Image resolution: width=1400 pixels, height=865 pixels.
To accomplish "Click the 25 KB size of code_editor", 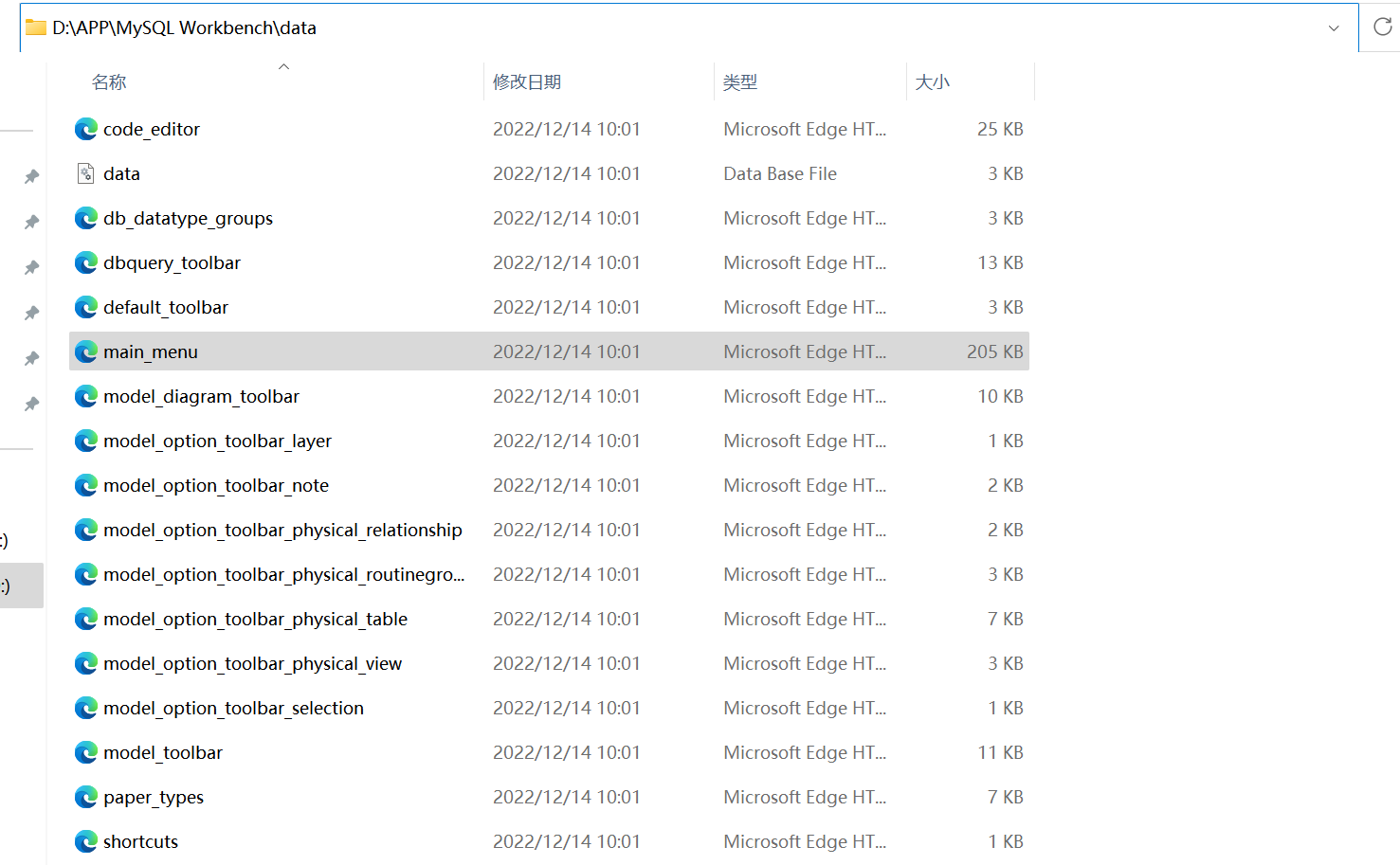I will tap(1000, 129).
